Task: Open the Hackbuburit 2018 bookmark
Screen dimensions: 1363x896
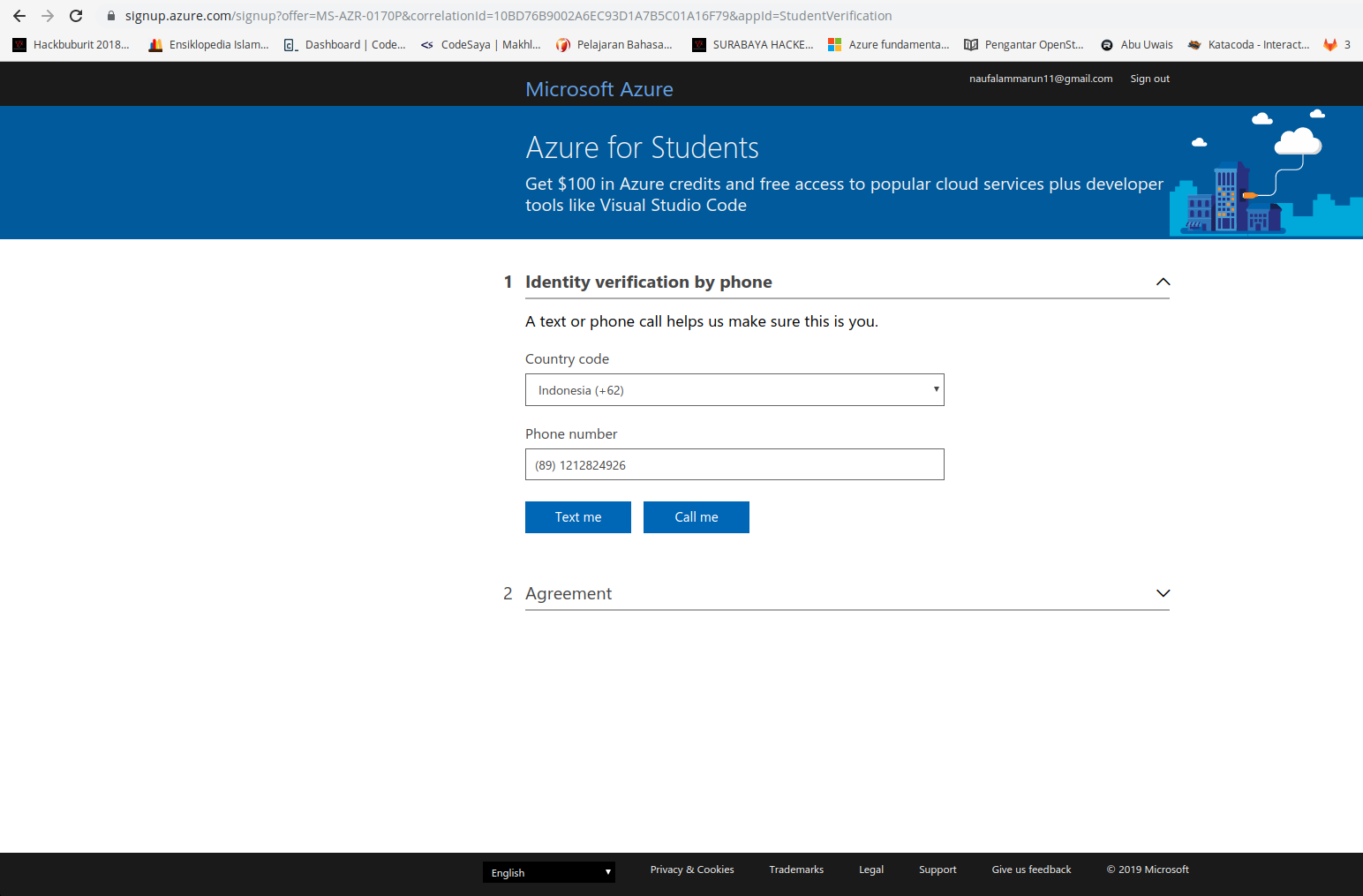Action: (x=71, y=45)
